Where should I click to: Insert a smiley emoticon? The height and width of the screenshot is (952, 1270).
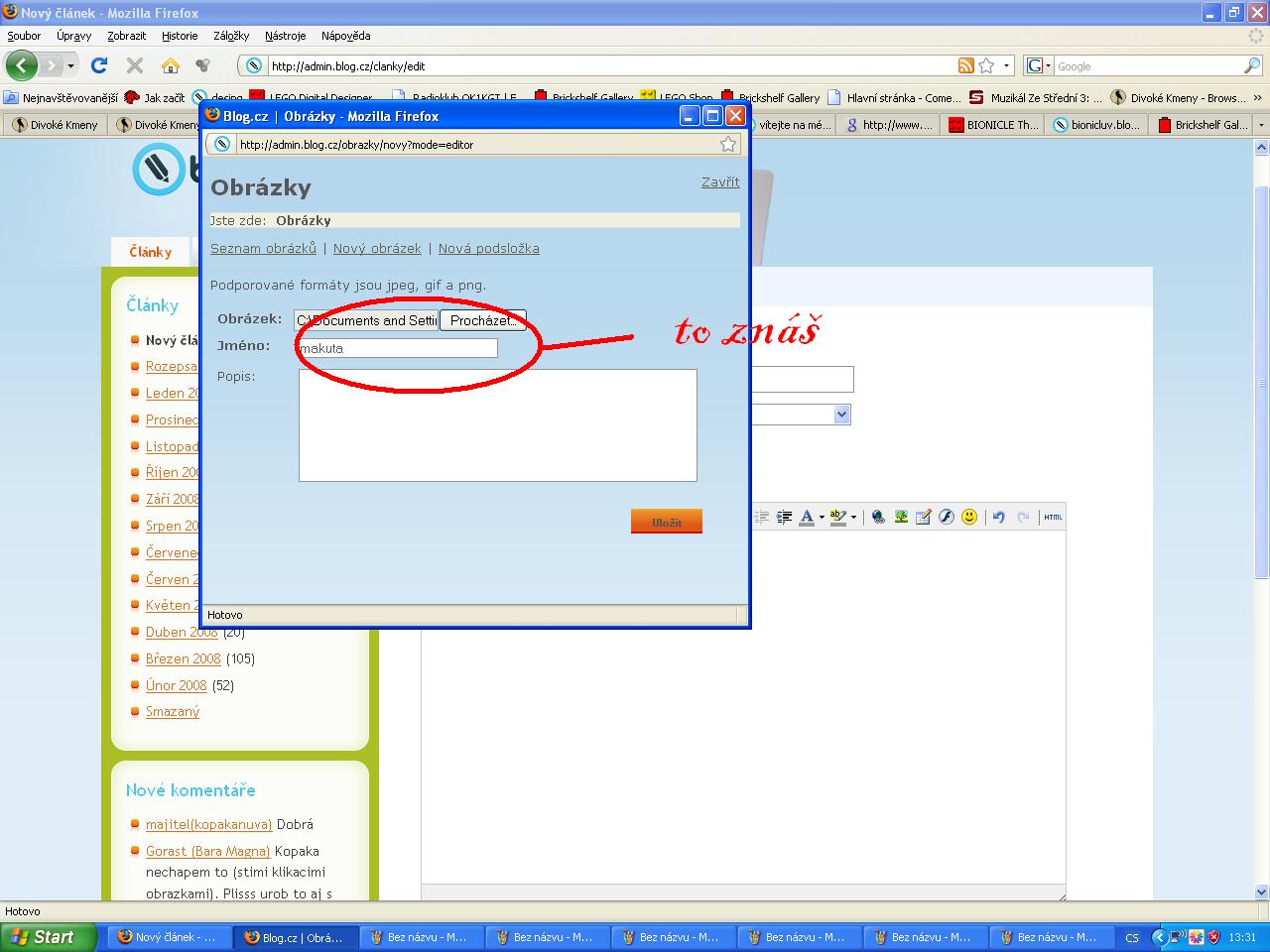coord(969,517)
